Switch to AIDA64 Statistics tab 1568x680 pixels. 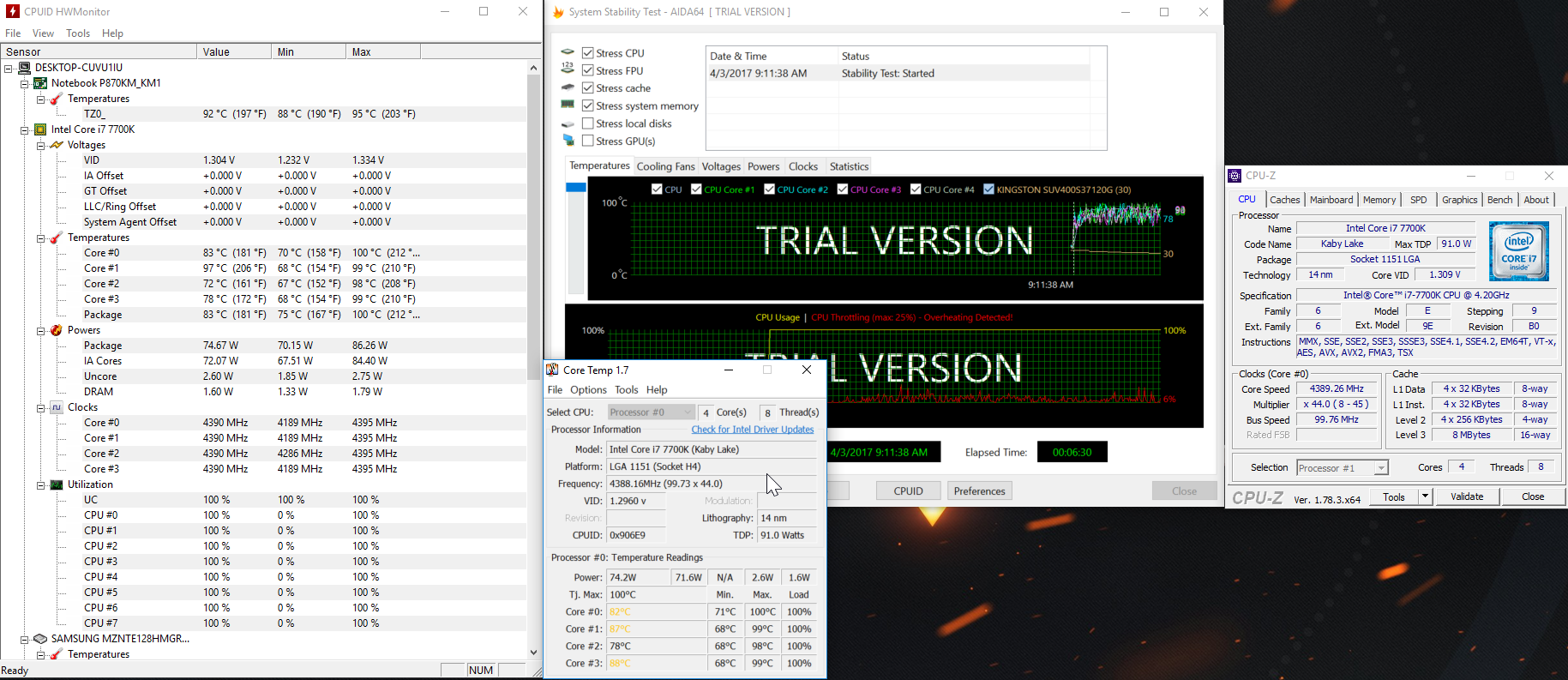click(849, 166)
